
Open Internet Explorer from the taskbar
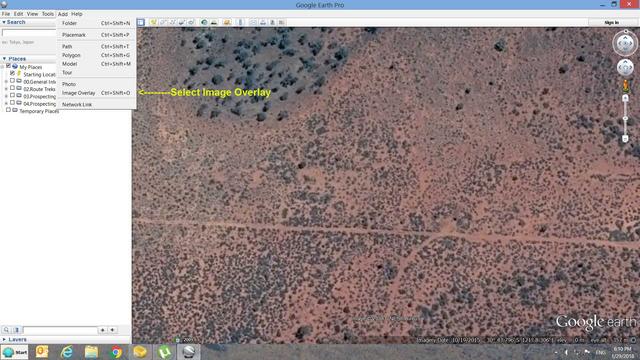point(67,352)
